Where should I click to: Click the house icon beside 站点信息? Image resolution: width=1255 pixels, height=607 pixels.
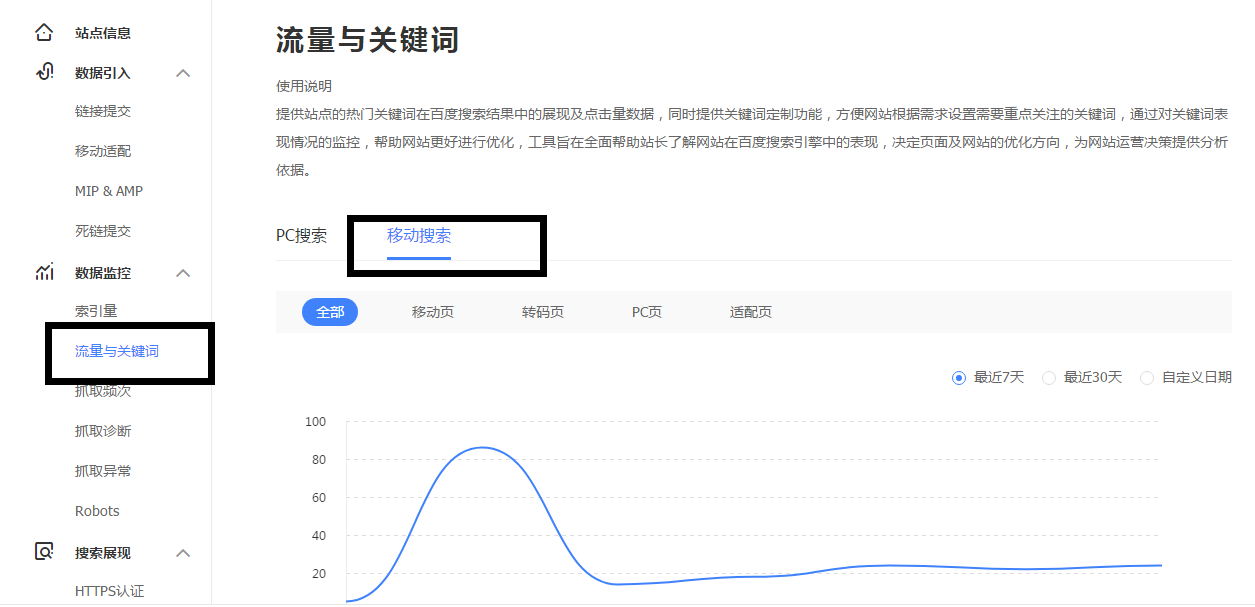44,33
